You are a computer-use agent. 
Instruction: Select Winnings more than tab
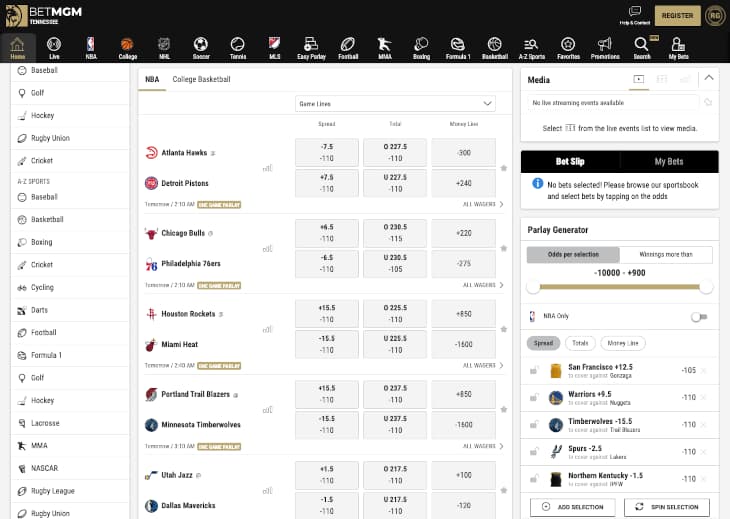pyautogui.click(x=666, y=255)
